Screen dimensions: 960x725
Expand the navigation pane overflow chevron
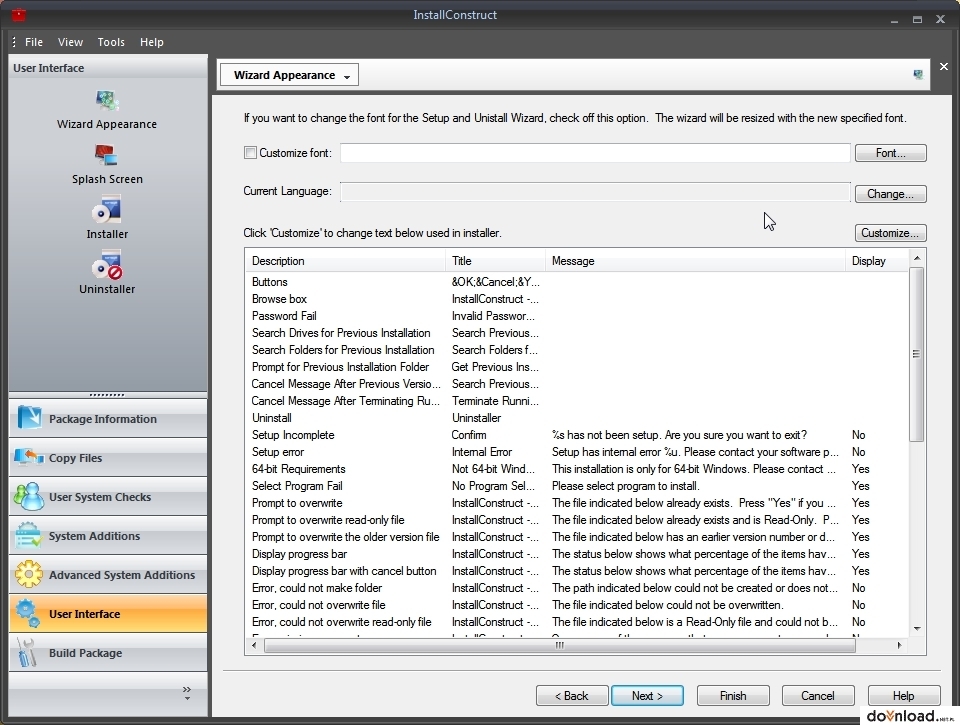(187, 693)
